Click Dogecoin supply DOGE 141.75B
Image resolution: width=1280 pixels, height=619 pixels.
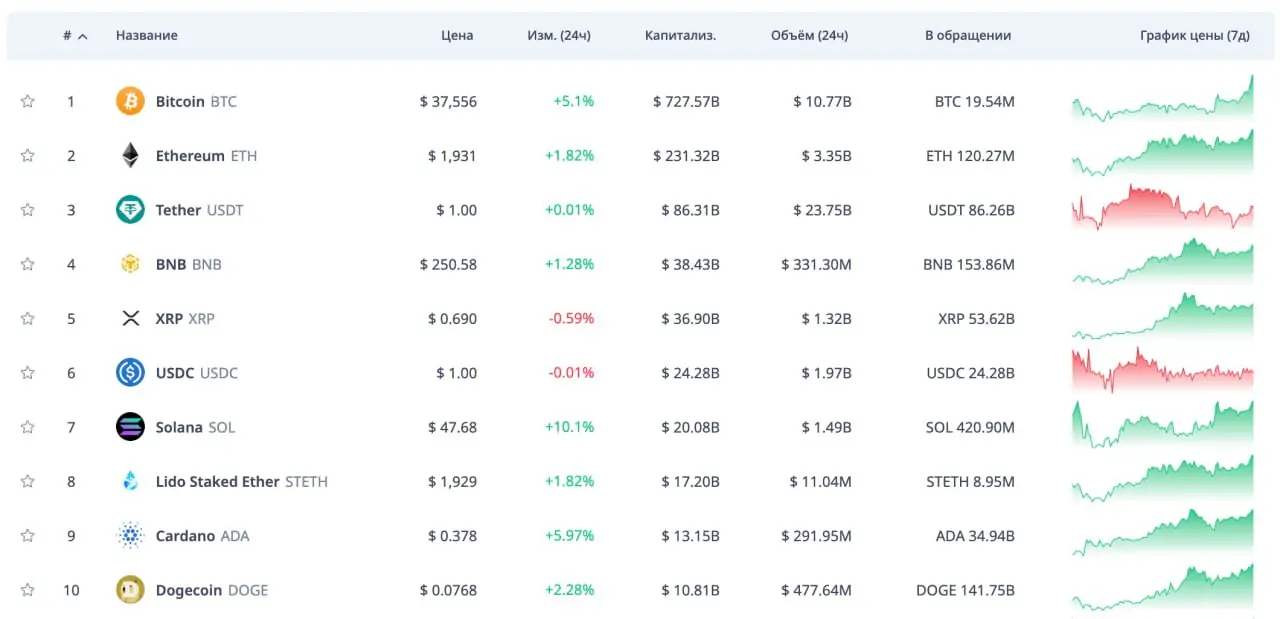click(x=965, y=590)
